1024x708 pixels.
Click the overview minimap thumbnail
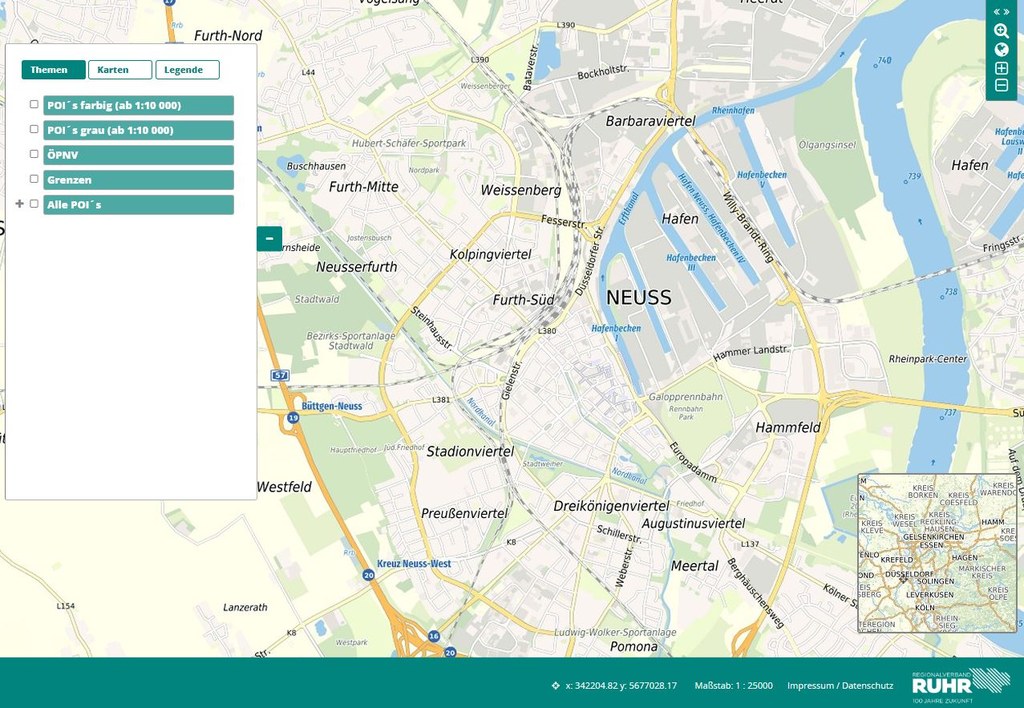[x=937, y=553]
